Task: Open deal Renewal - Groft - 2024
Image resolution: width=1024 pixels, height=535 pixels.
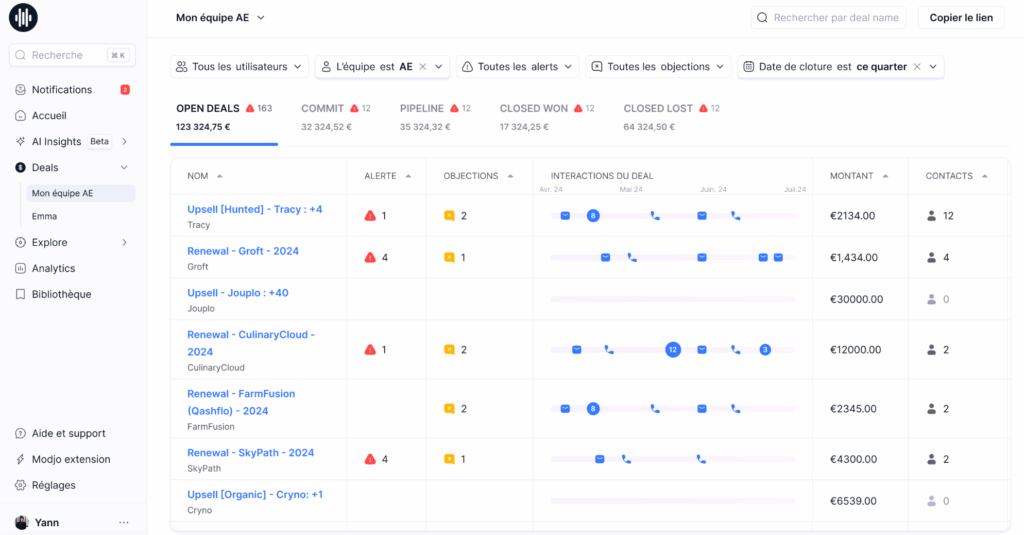Action: click(243, 251)
